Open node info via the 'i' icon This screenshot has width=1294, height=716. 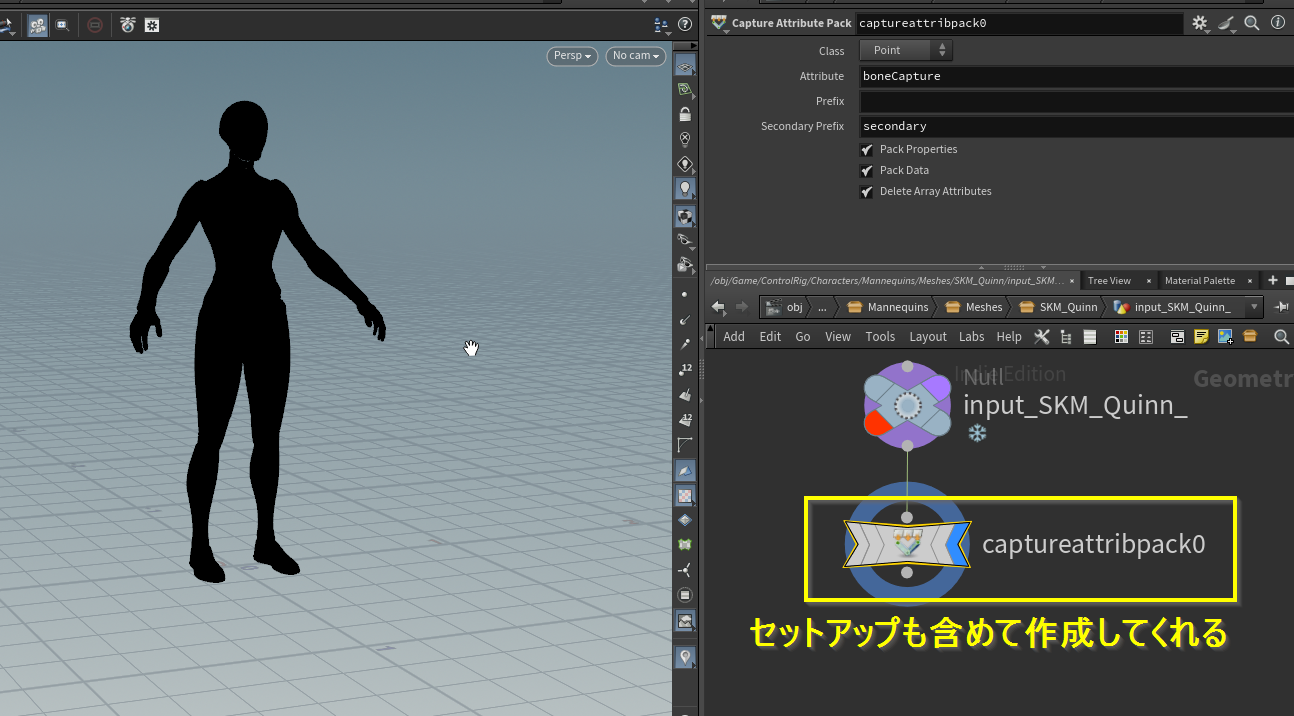tap(1277, 23)
